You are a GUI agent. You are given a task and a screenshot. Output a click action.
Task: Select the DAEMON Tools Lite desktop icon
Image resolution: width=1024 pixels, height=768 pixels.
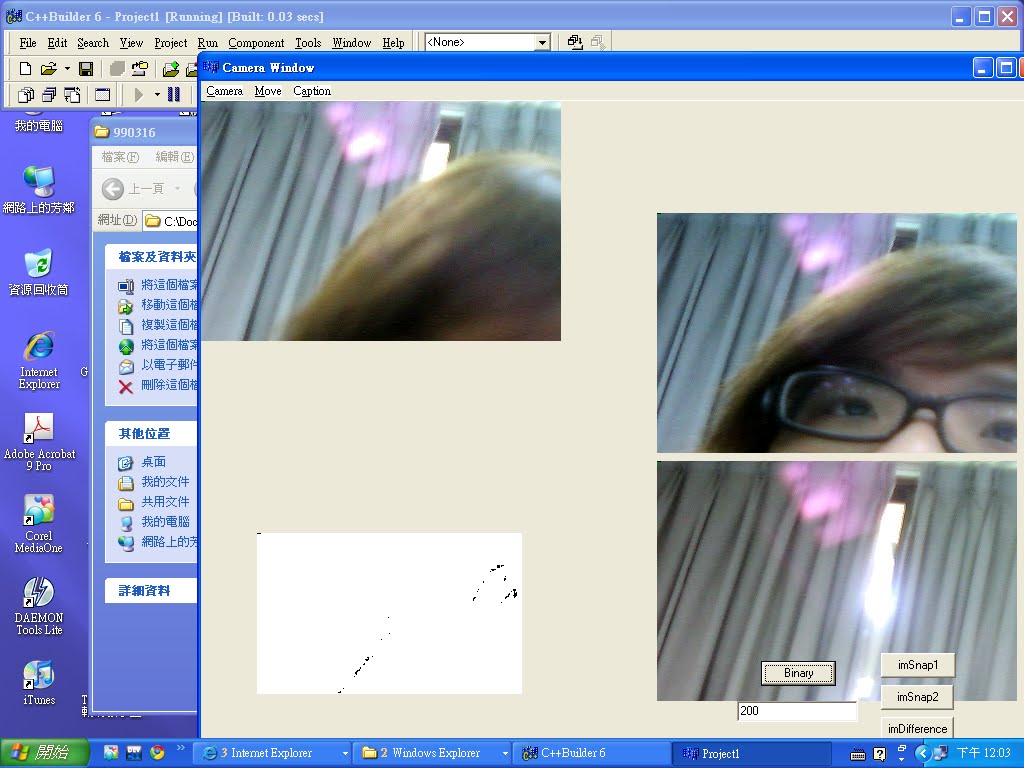click(x=39, y=605)
